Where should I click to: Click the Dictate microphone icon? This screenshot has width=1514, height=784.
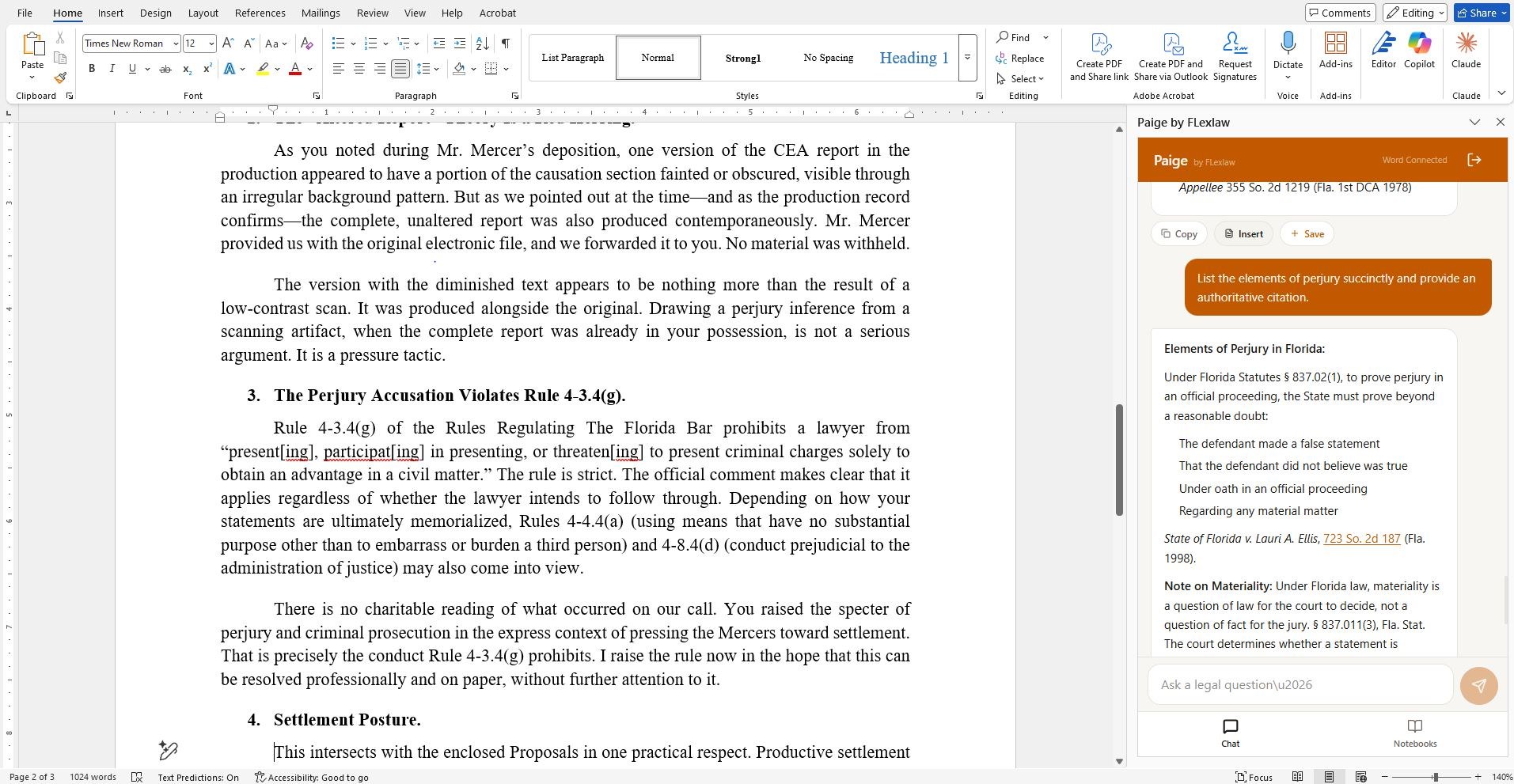pyautogui.click(x=1288, y=44)
